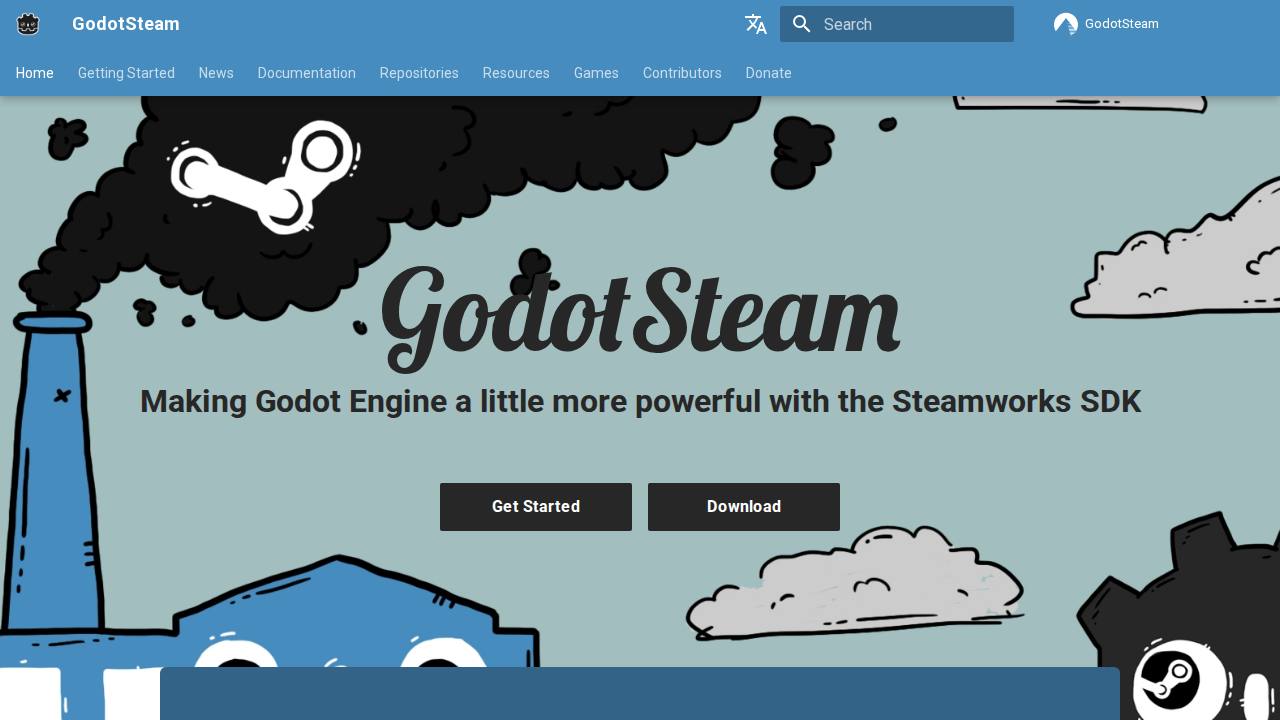1280x720 pixels.
Task: Open the Getting Started tab
Action: click(126, 73)
